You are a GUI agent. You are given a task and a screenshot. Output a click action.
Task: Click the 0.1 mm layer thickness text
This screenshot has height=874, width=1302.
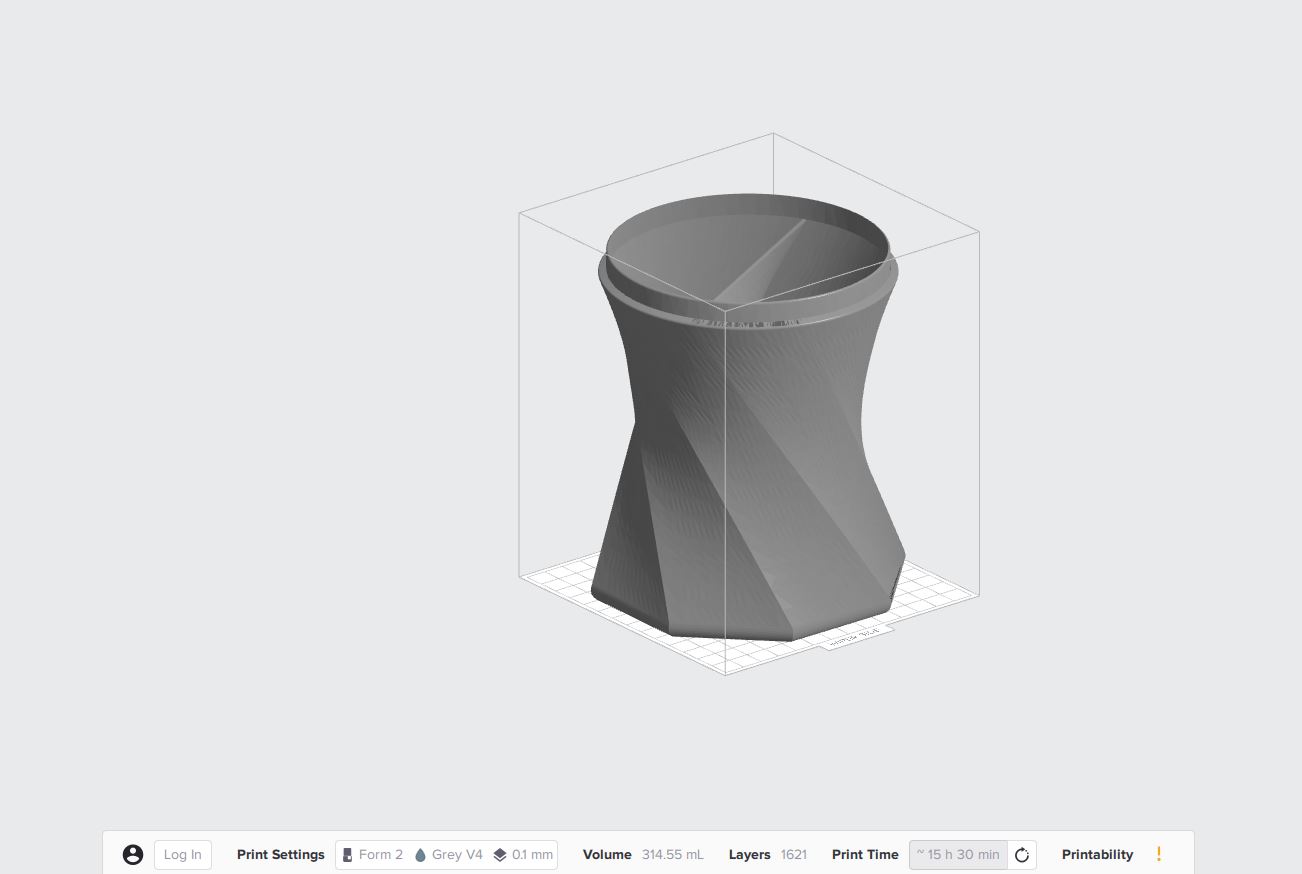(x=532, y=855)
